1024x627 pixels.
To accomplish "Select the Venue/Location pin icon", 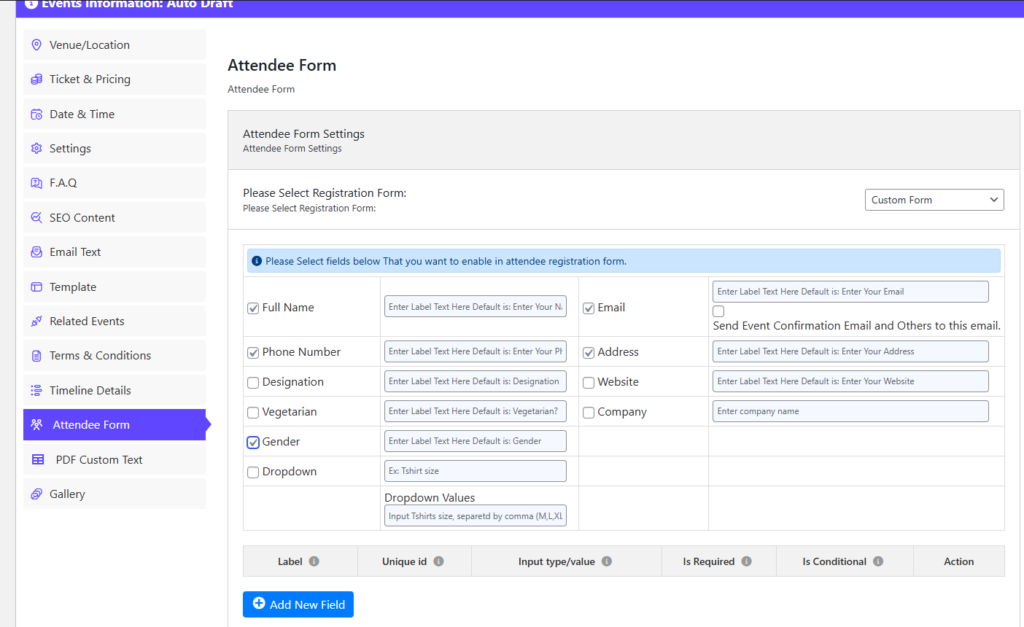I will (x=36, y=44).
